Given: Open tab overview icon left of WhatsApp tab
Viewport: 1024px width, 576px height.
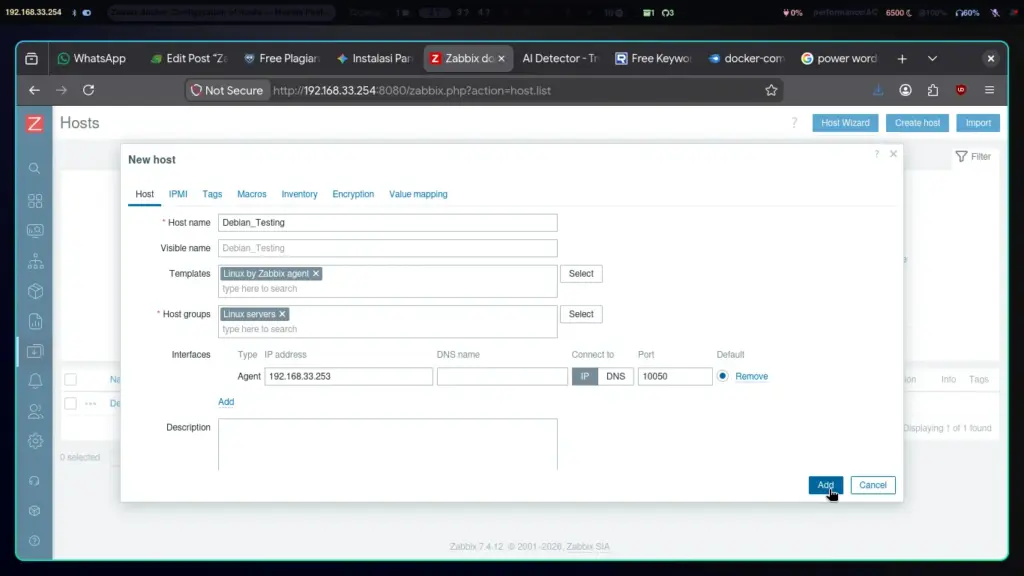Looking at the screenshot, I should (x=31, y=59).
